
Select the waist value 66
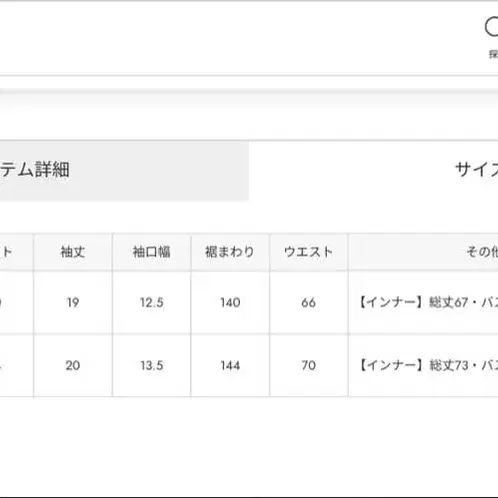coord(309,303)
